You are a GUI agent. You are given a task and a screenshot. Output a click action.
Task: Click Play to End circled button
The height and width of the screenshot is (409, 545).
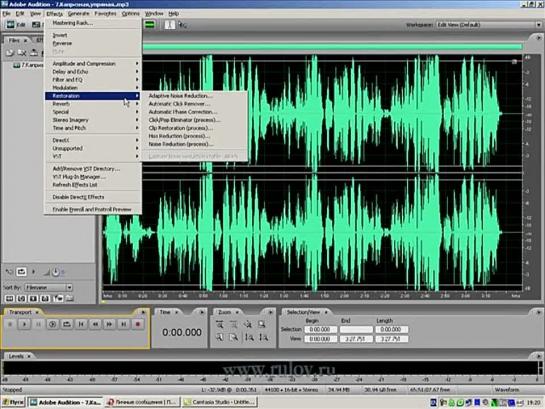tap(52, 324)
